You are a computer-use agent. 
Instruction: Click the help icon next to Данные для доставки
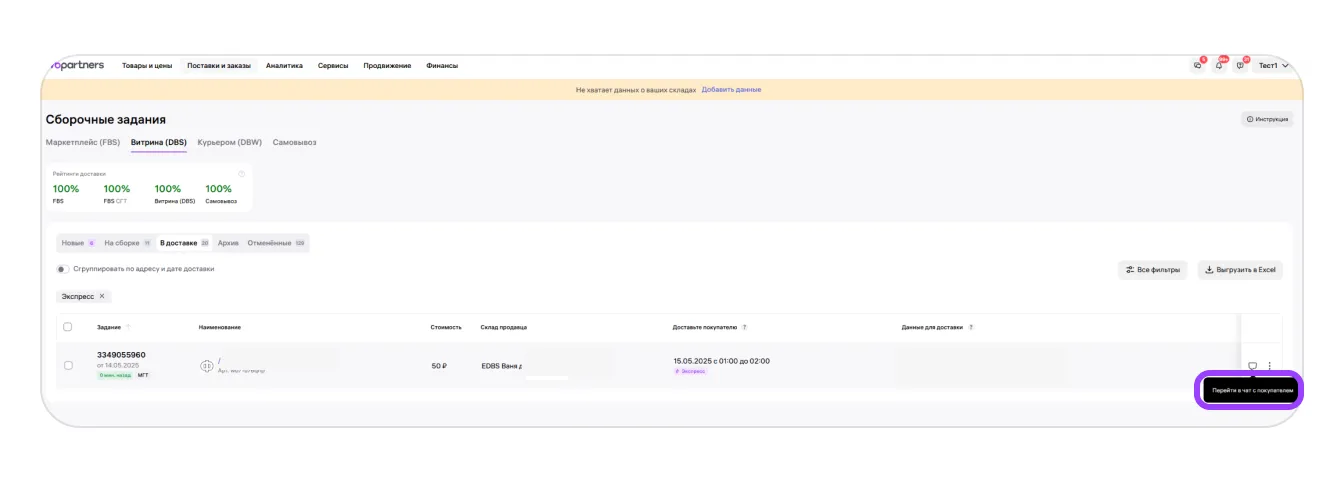click(x=971, y=327)
